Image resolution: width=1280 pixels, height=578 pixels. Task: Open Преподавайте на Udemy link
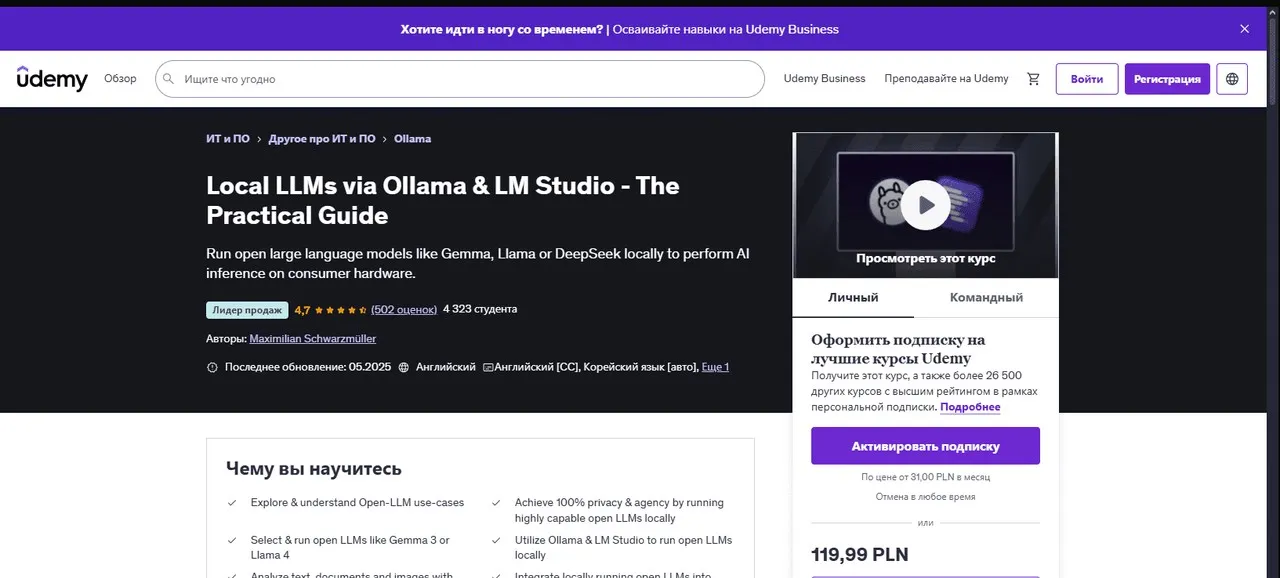(x=946, y=79)
